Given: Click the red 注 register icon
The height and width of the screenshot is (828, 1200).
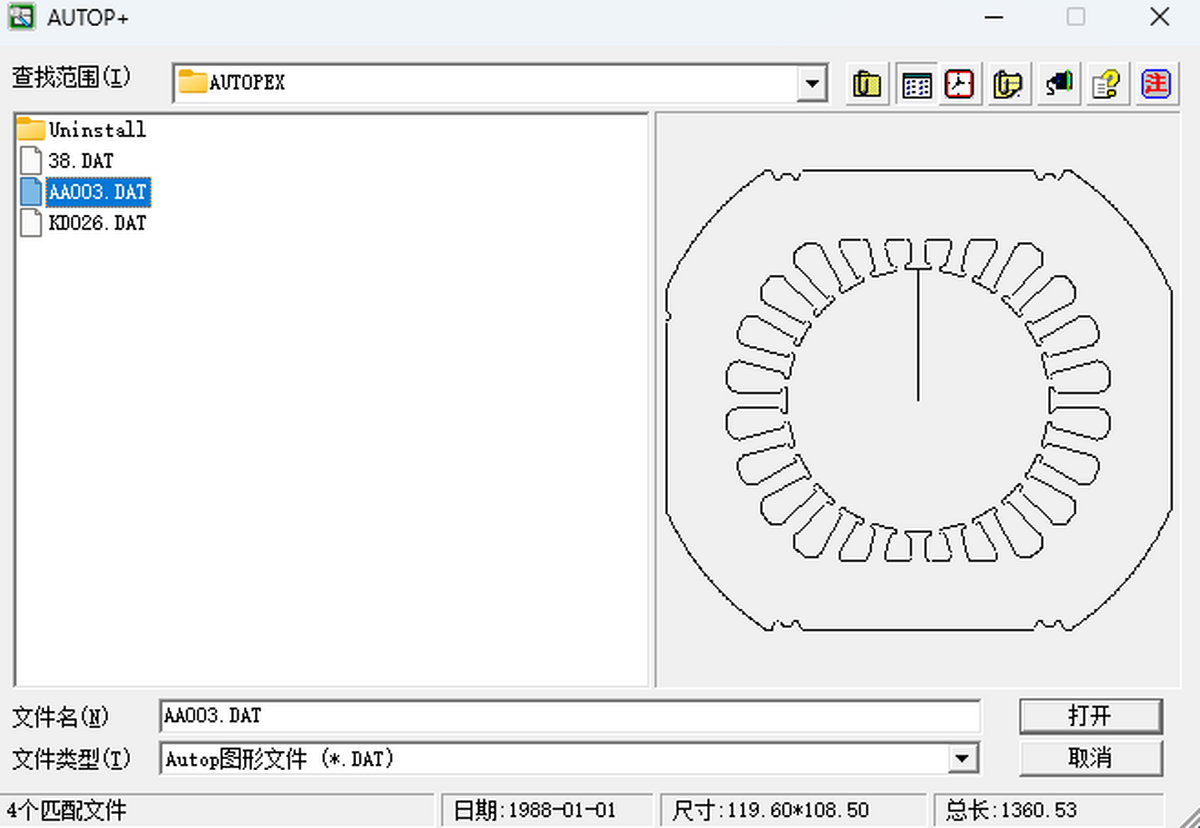Looking at the screenshot, I should [x=1156, y=84].
